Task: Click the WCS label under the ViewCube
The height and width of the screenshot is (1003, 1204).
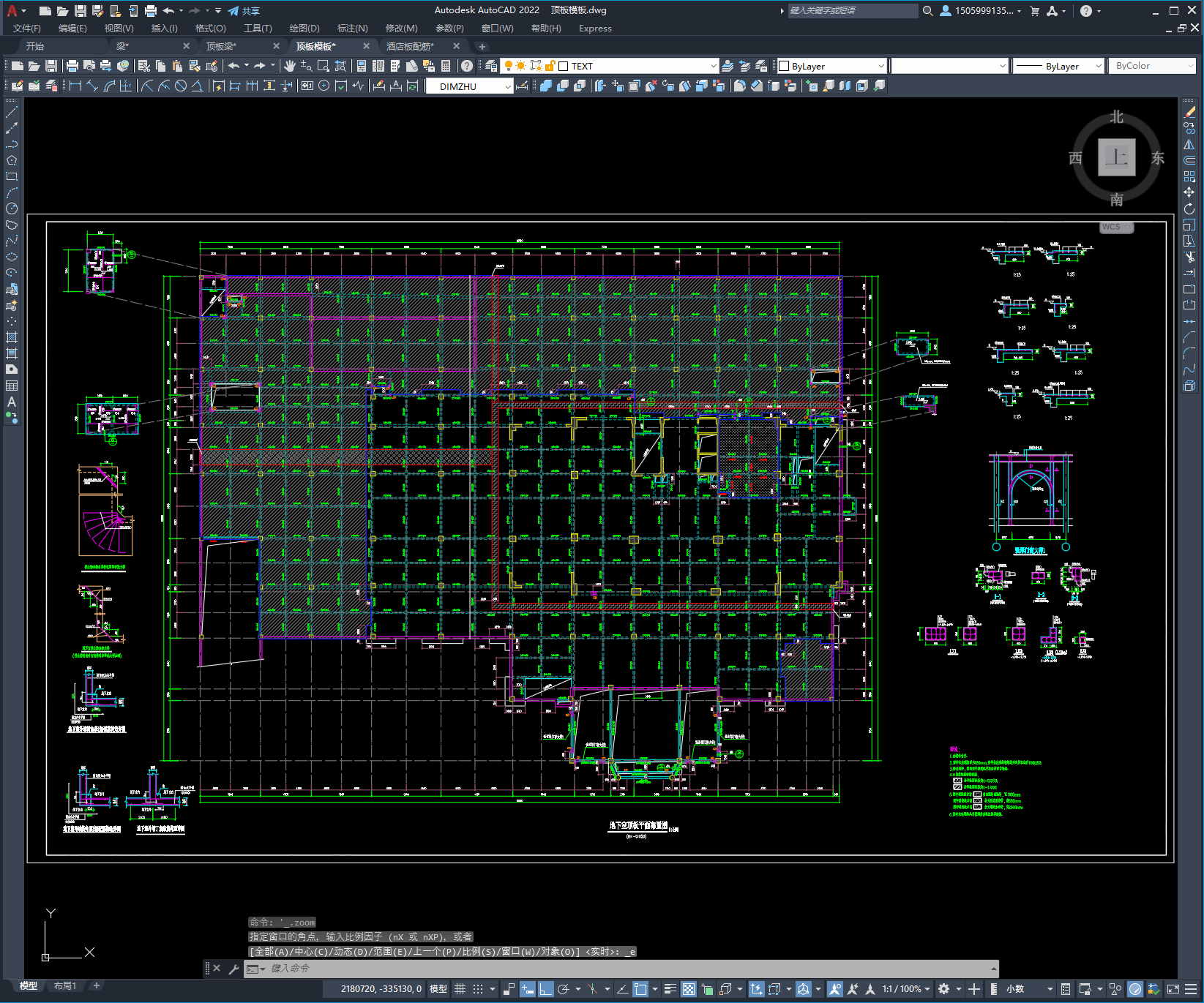Action: click(x=1117, y=227)
